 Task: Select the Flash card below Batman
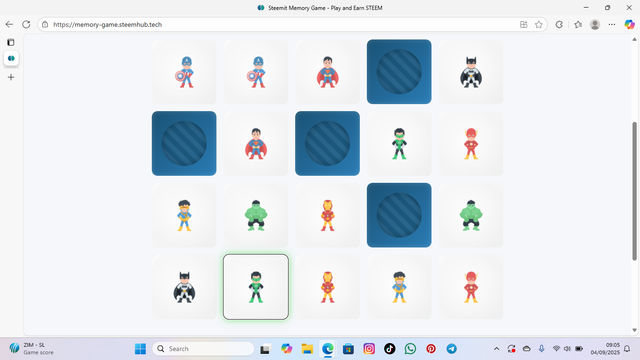tap(471, 143)
